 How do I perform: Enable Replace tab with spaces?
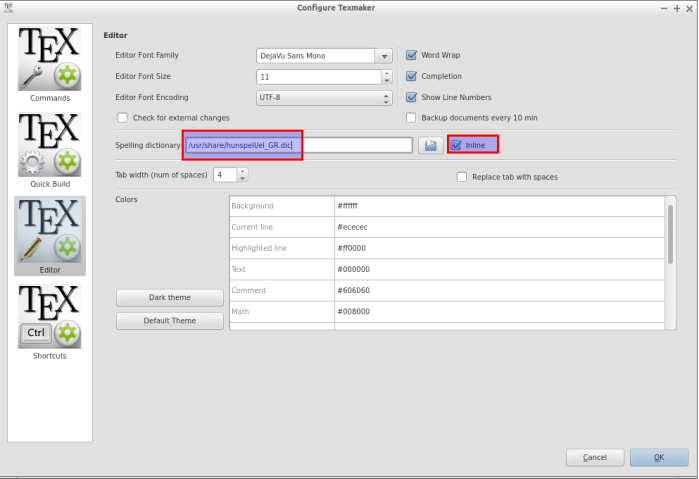[x=461, y=177]
